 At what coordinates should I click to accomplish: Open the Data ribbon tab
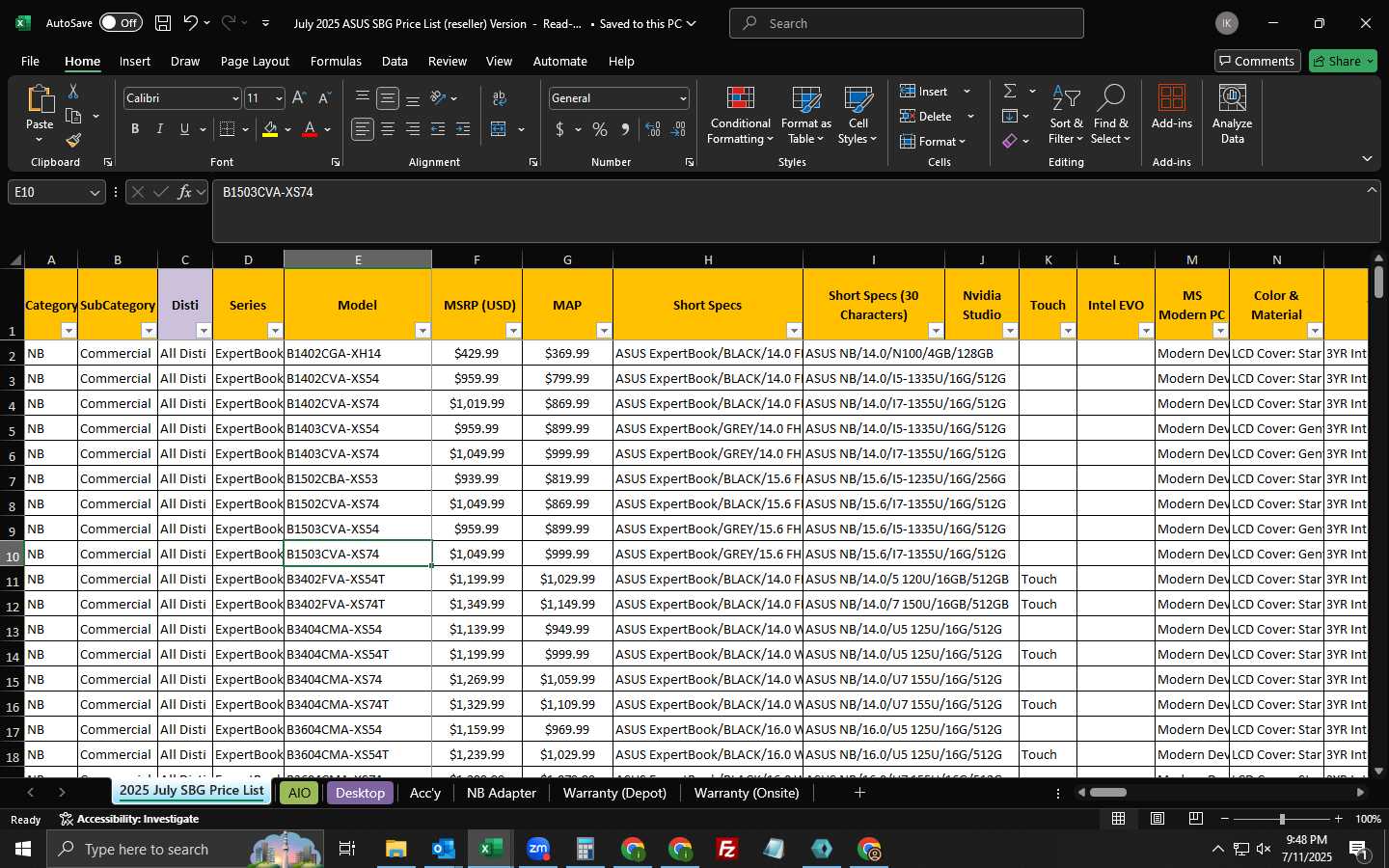point(395,61)
